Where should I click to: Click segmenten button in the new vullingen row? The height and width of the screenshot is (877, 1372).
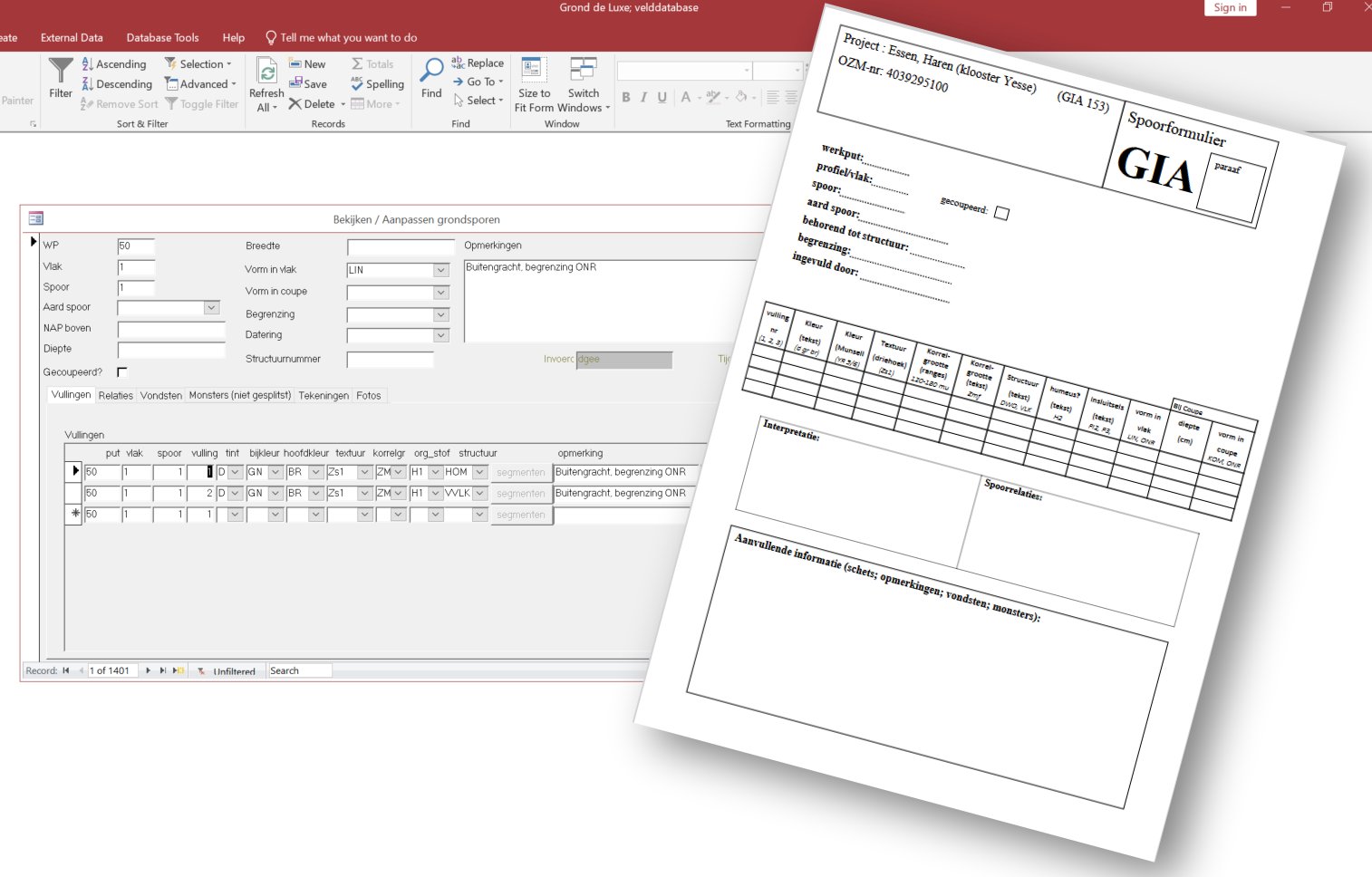pyautogui.click(x=521, y=515)
